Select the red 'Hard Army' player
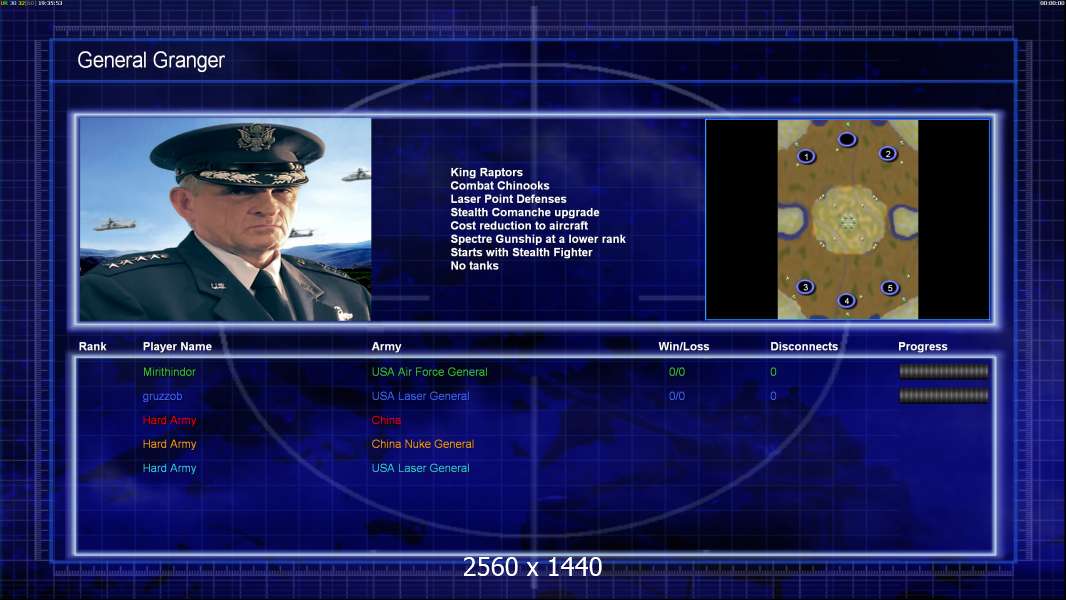Screen dimensions: 1066x600 [169, 420]
